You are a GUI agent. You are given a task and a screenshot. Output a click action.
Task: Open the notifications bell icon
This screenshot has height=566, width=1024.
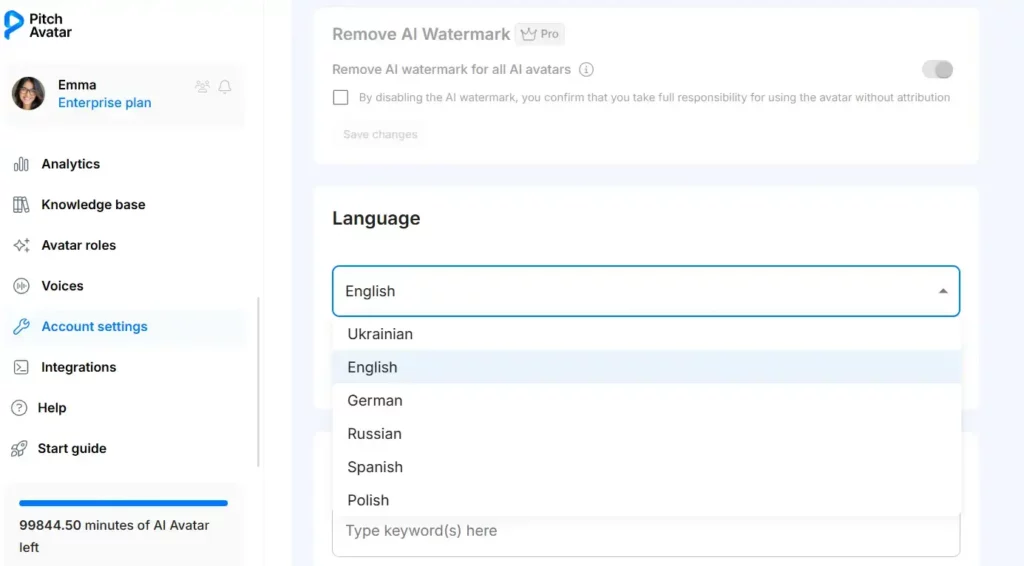(x=225, y=87)
